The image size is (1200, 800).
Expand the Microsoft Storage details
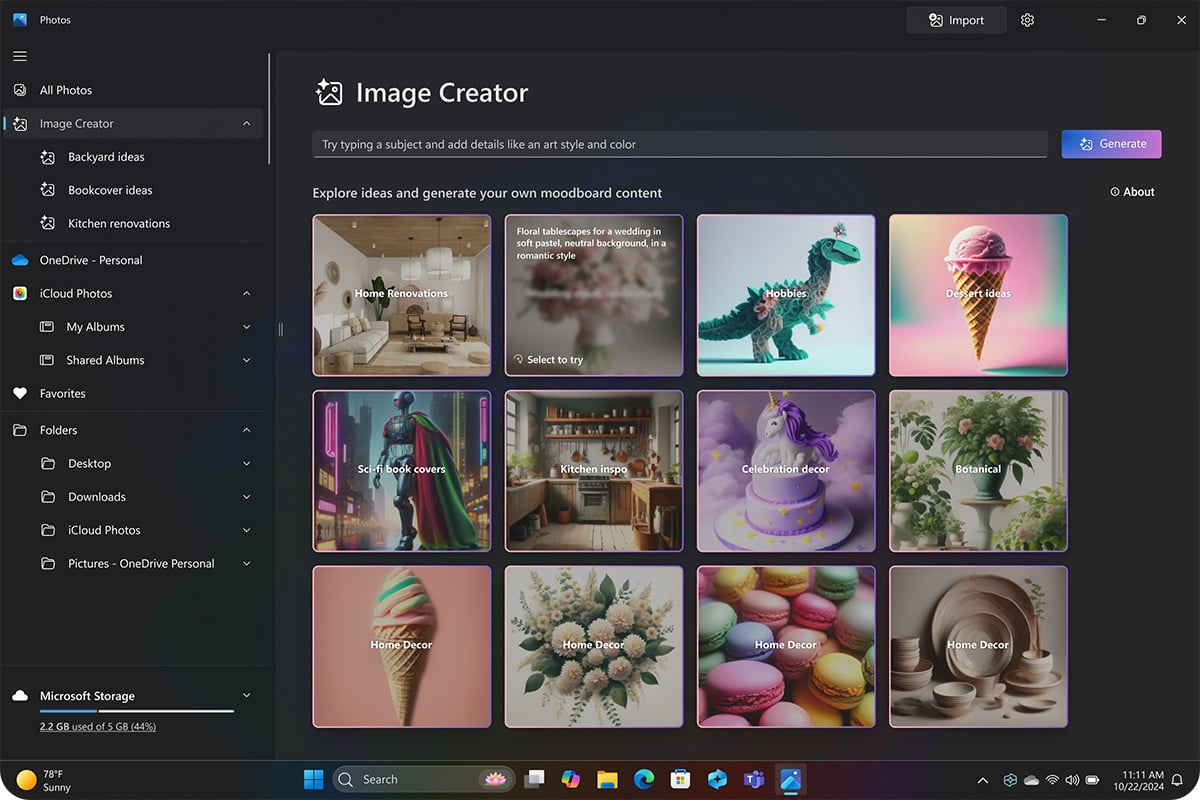coord(247,696)
